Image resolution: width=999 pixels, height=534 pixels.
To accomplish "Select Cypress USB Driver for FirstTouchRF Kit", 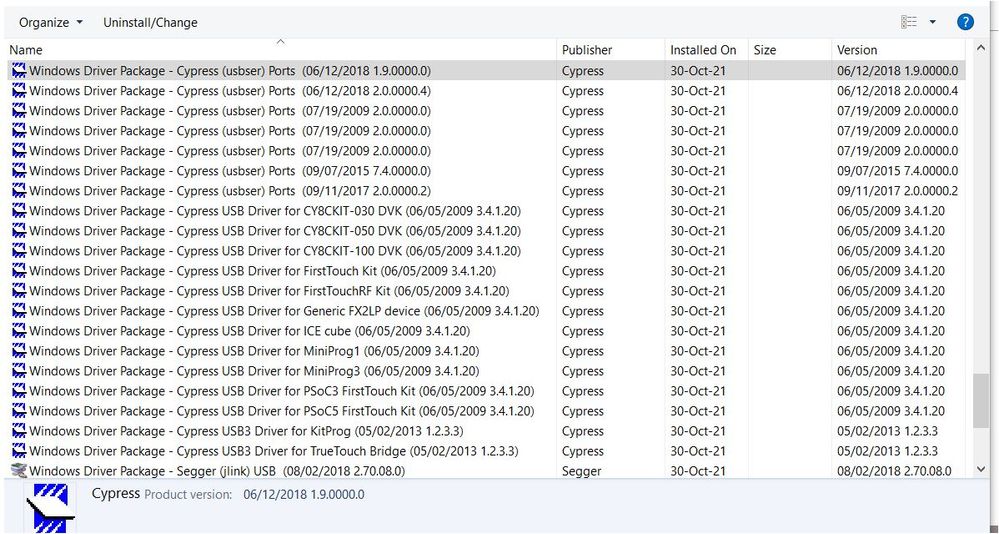I will pos(486,291).
